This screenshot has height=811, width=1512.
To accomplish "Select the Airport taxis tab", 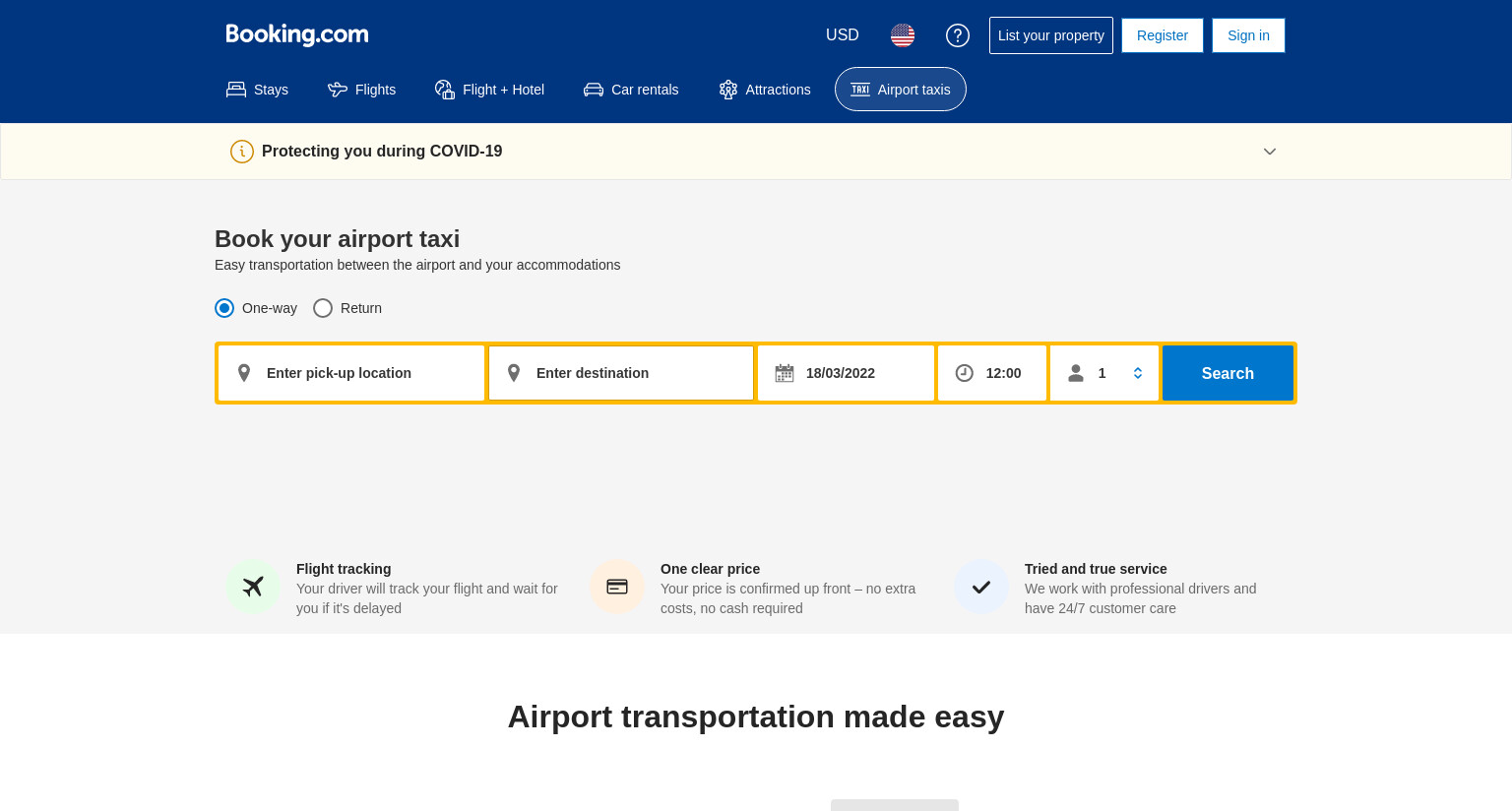I will coord(901,90).
